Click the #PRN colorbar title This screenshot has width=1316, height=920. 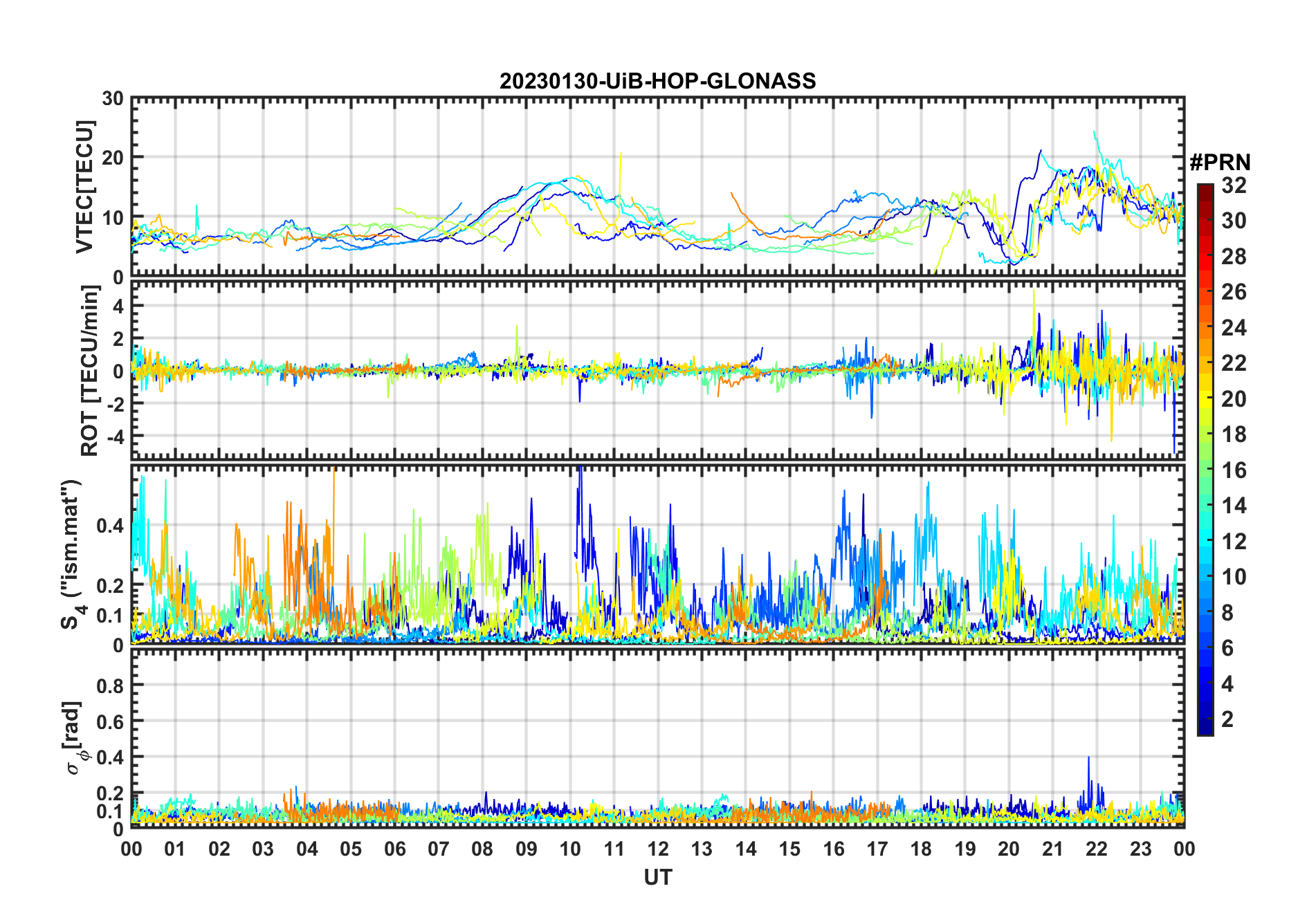click(x=1220, y=163)
